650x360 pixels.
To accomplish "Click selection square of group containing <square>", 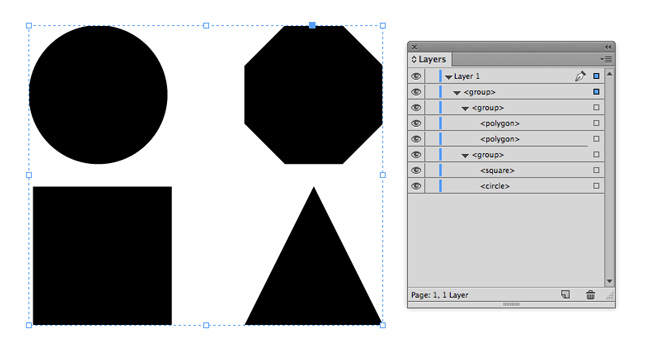I will click(x=596, y=154).
